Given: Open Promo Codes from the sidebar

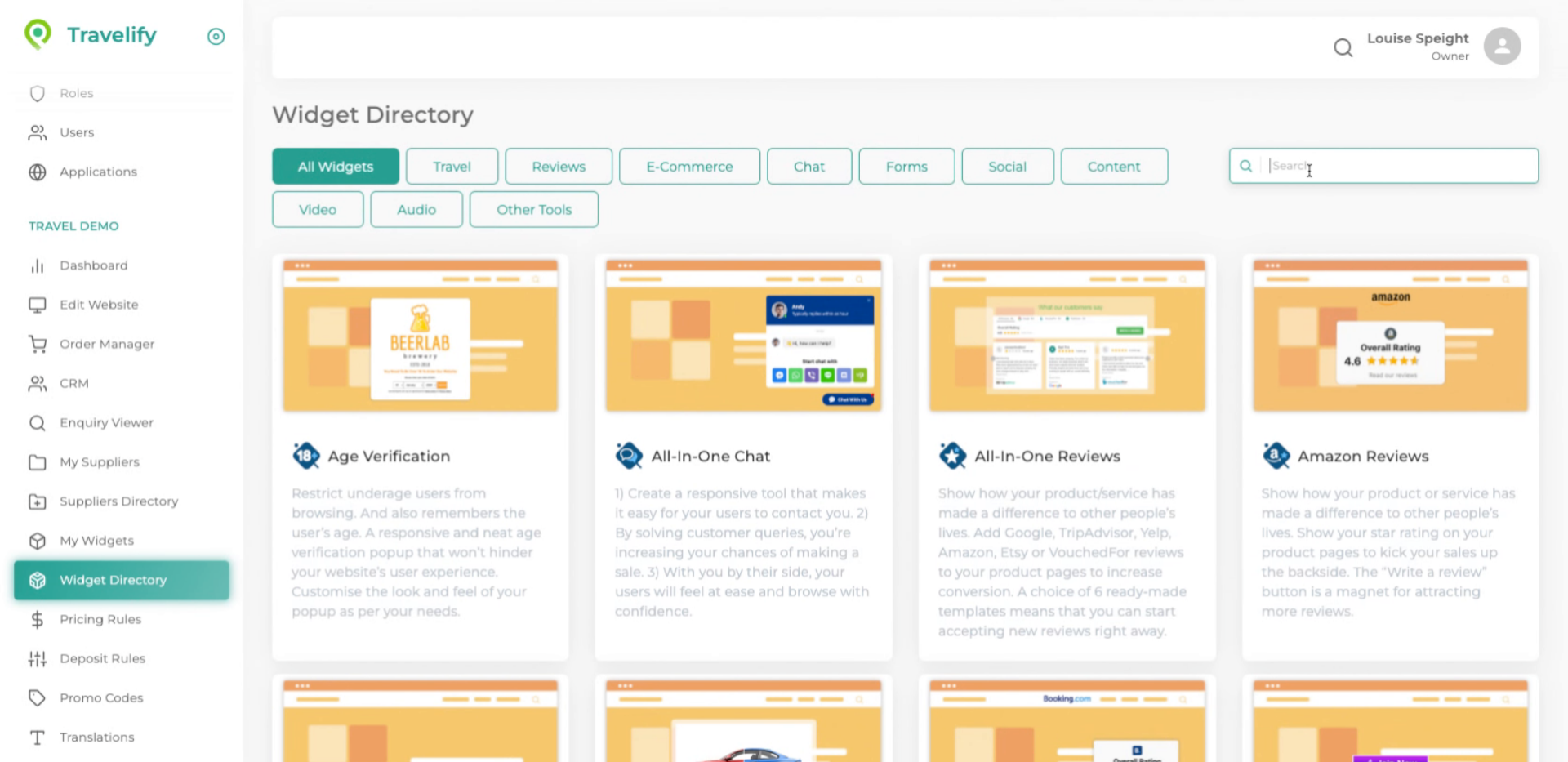Looking at the screenshot, I should pos(101,697).
